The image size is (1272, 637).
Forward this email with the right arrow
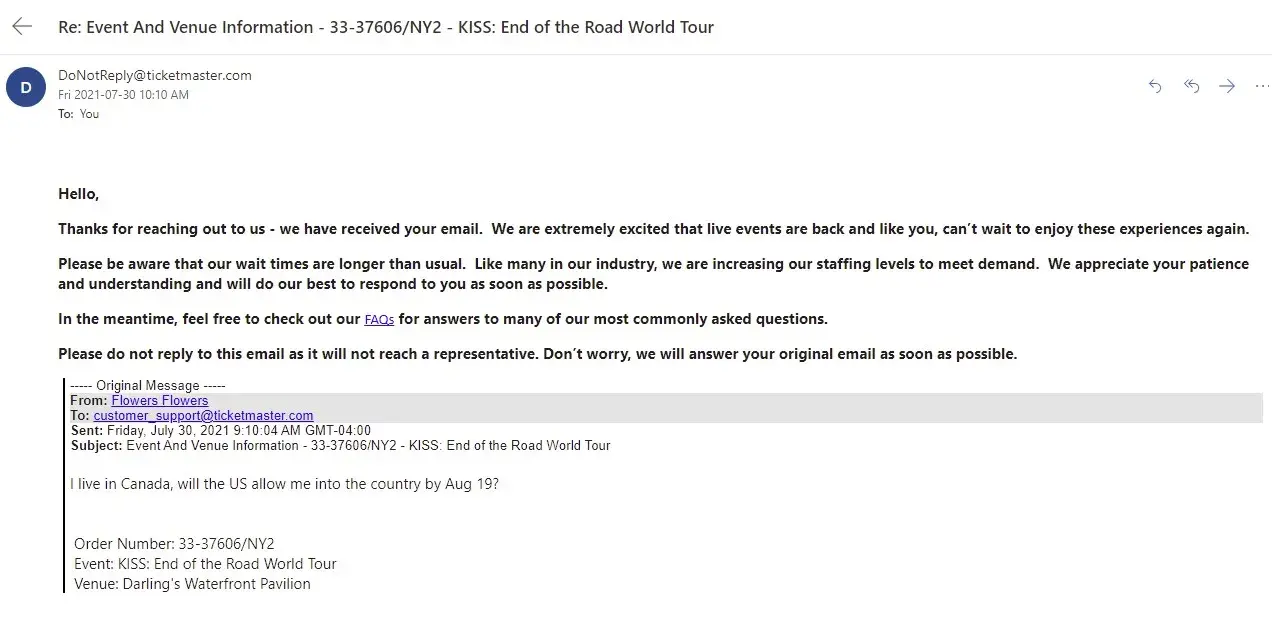(1227, 87)
